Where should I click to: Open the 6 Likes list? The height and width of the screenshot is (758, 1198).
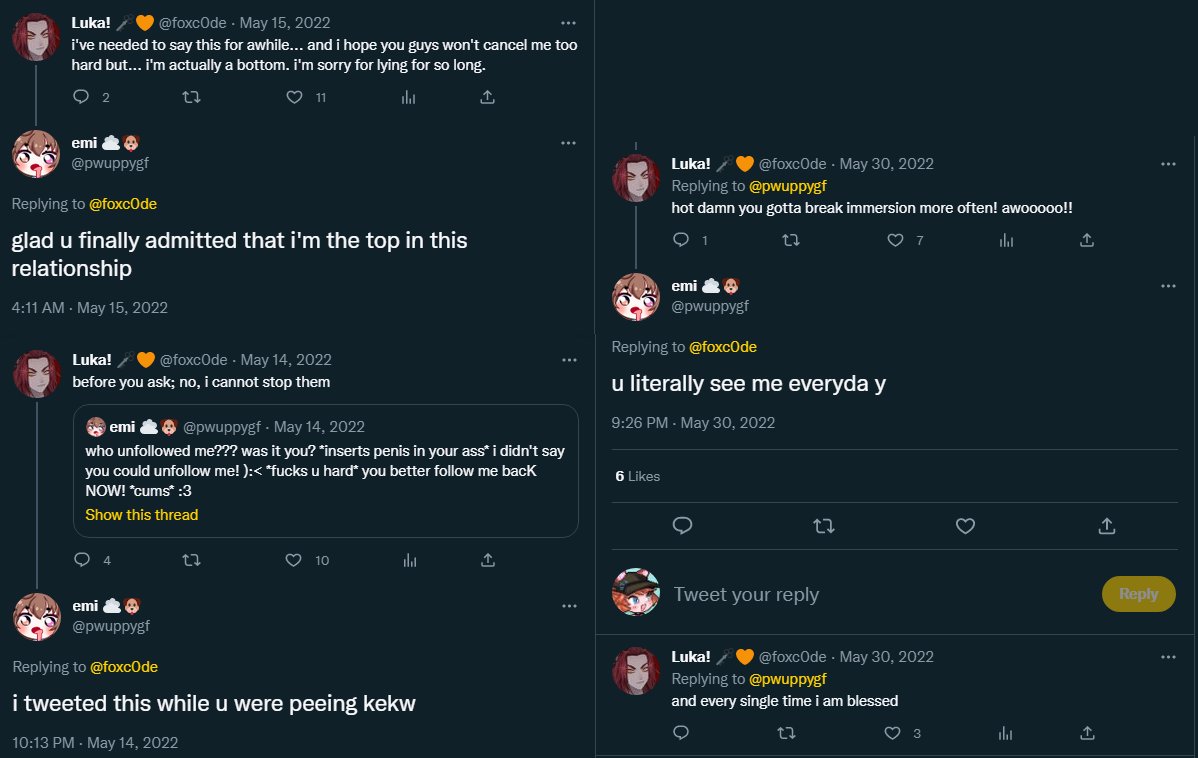[638, 476]
